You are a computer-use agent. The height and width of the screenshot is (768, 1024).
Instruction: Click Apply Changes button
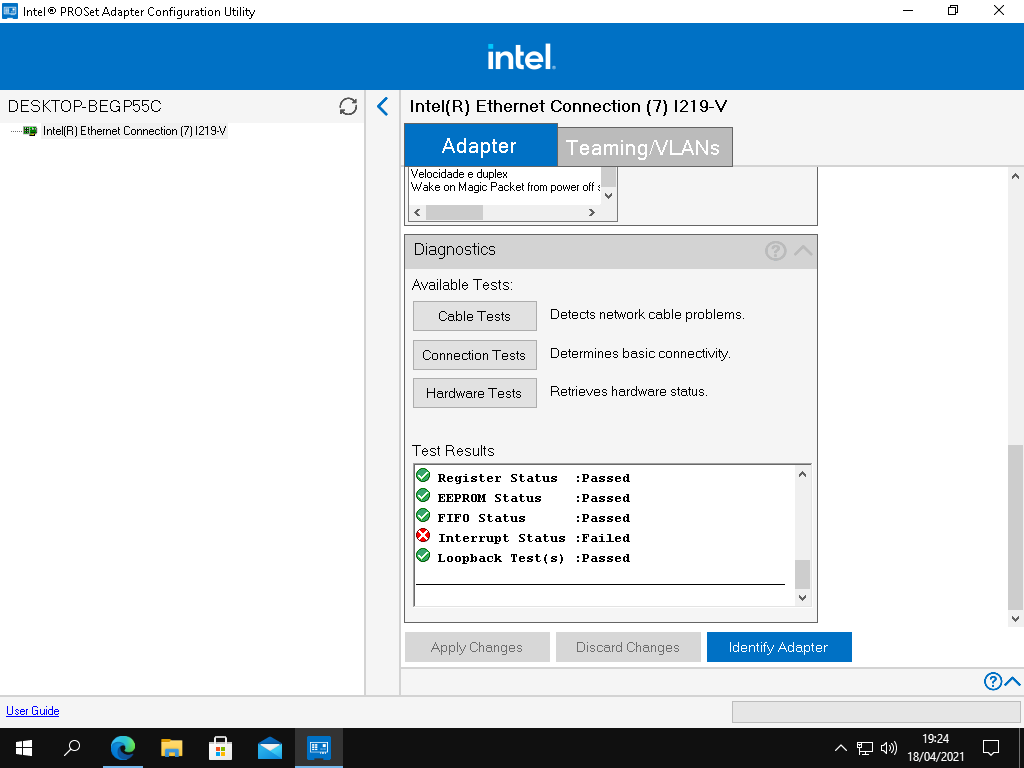(x=477, y=647)
